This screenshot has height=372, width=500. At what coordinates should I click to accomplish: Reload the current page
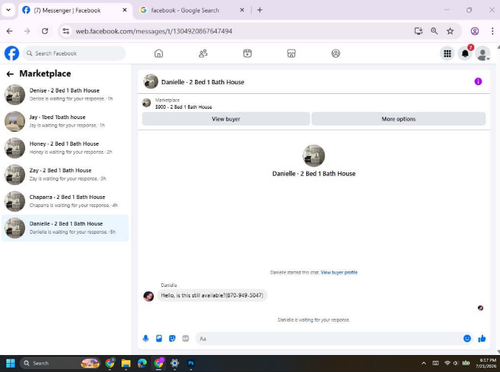(45, 31)
